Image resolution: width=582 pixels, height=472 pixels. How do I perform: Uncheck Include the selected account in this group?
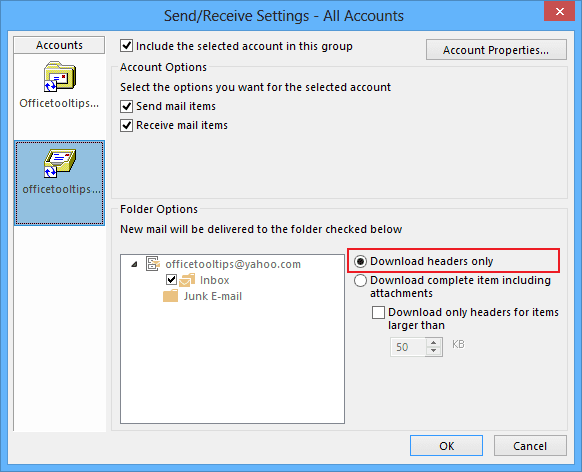coord(127,46)
